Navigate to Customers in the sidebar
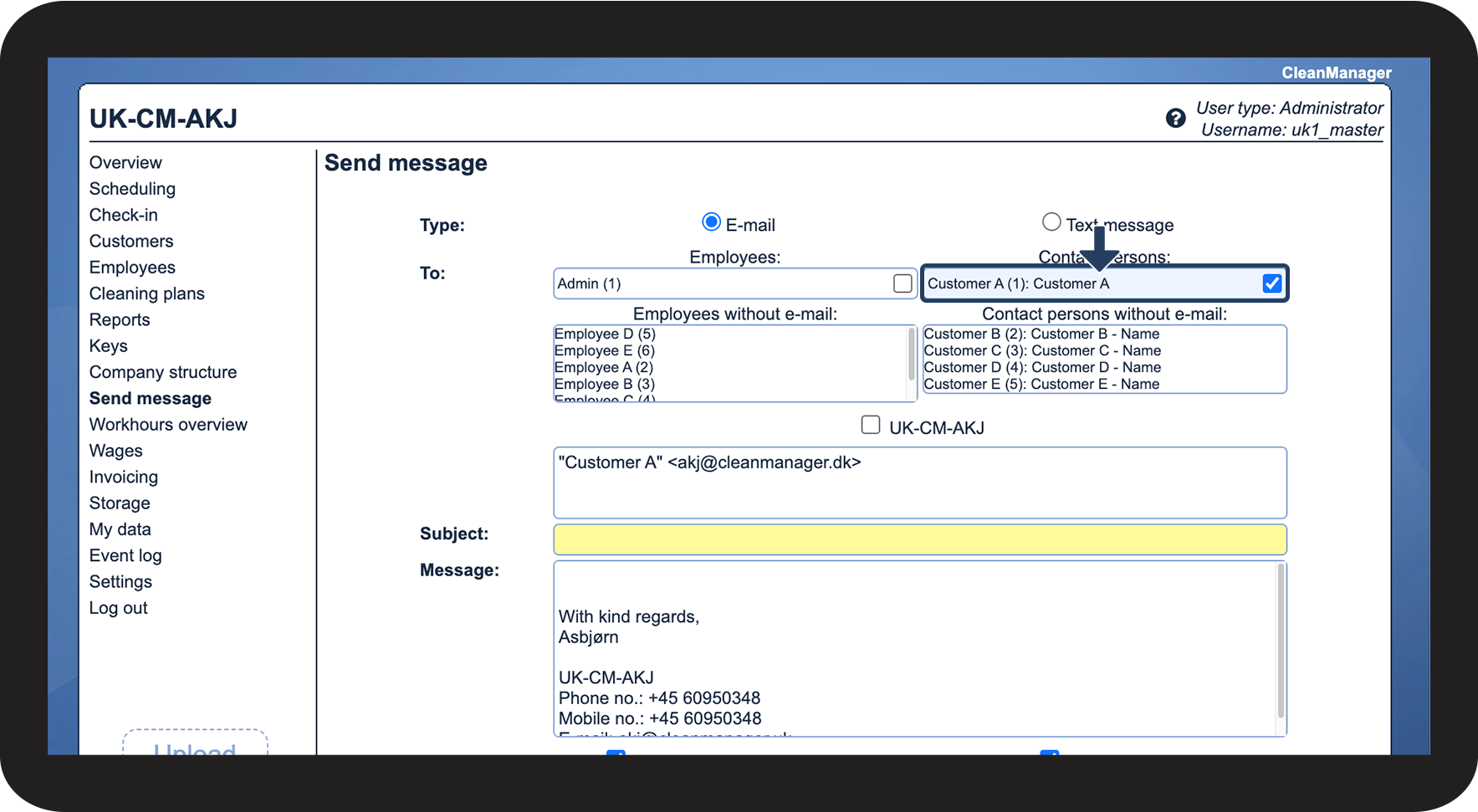Viewport: 1478px width, 812px height. click(x=131, y=242)
